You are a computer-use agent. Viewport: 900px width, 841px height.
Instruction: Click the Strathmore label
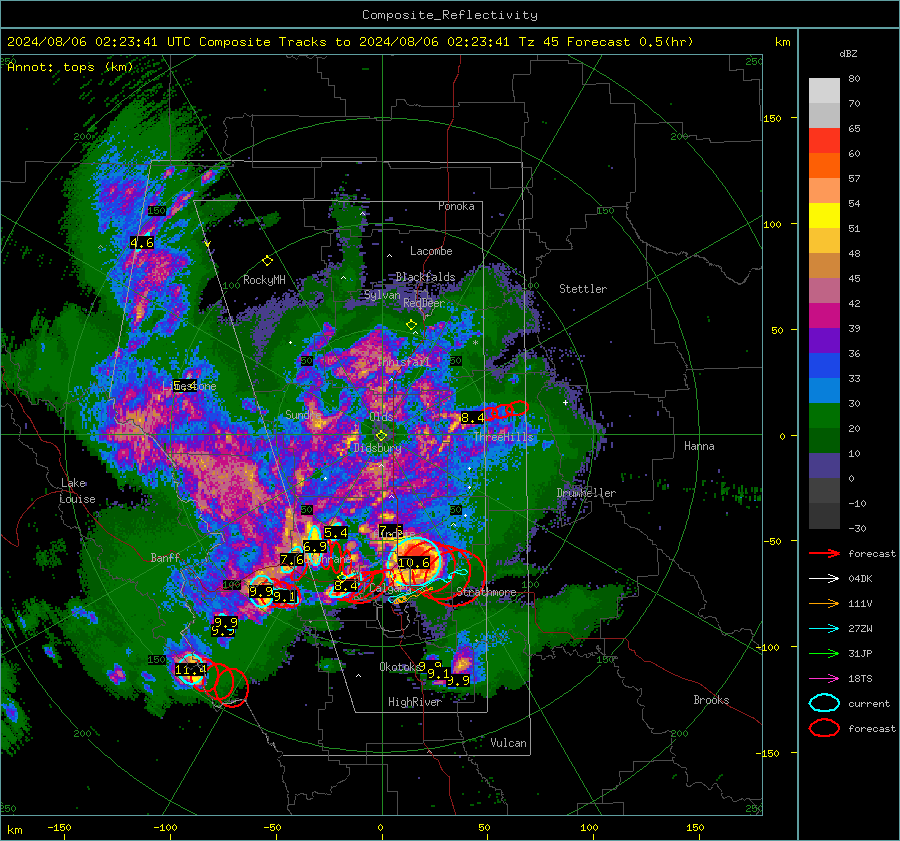[x=486, y=592]
